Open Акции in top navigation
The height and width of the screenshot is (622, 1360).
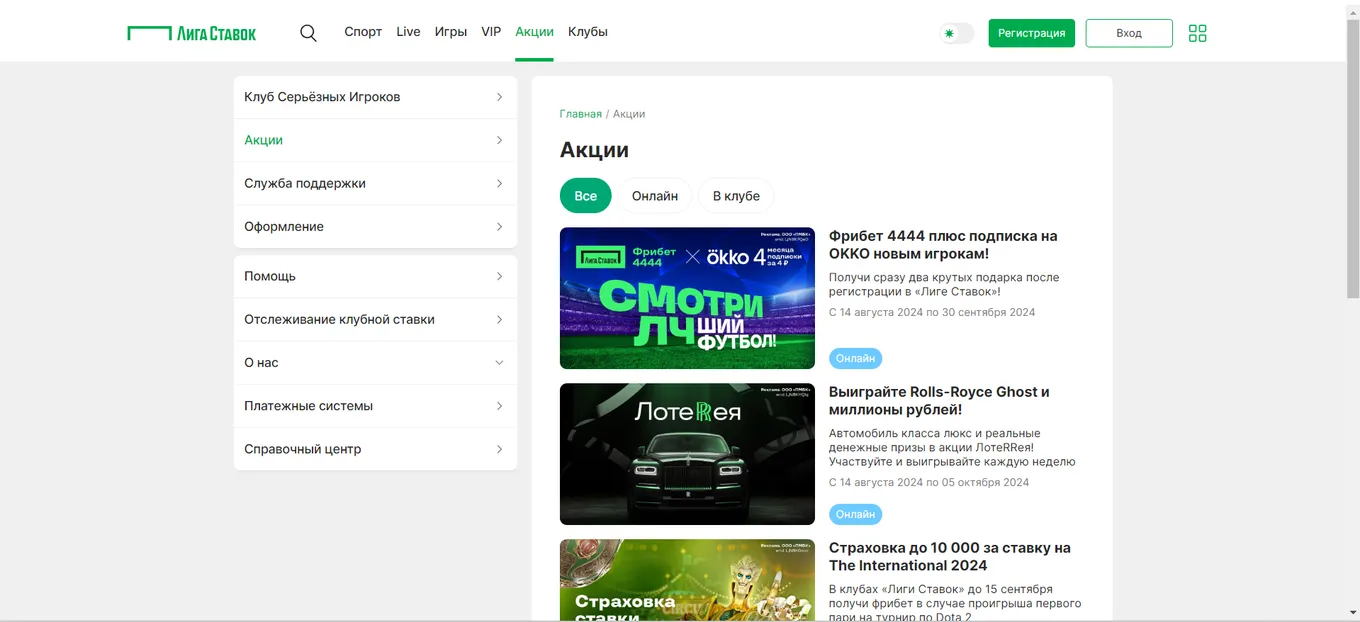click(x=534, y=32)
